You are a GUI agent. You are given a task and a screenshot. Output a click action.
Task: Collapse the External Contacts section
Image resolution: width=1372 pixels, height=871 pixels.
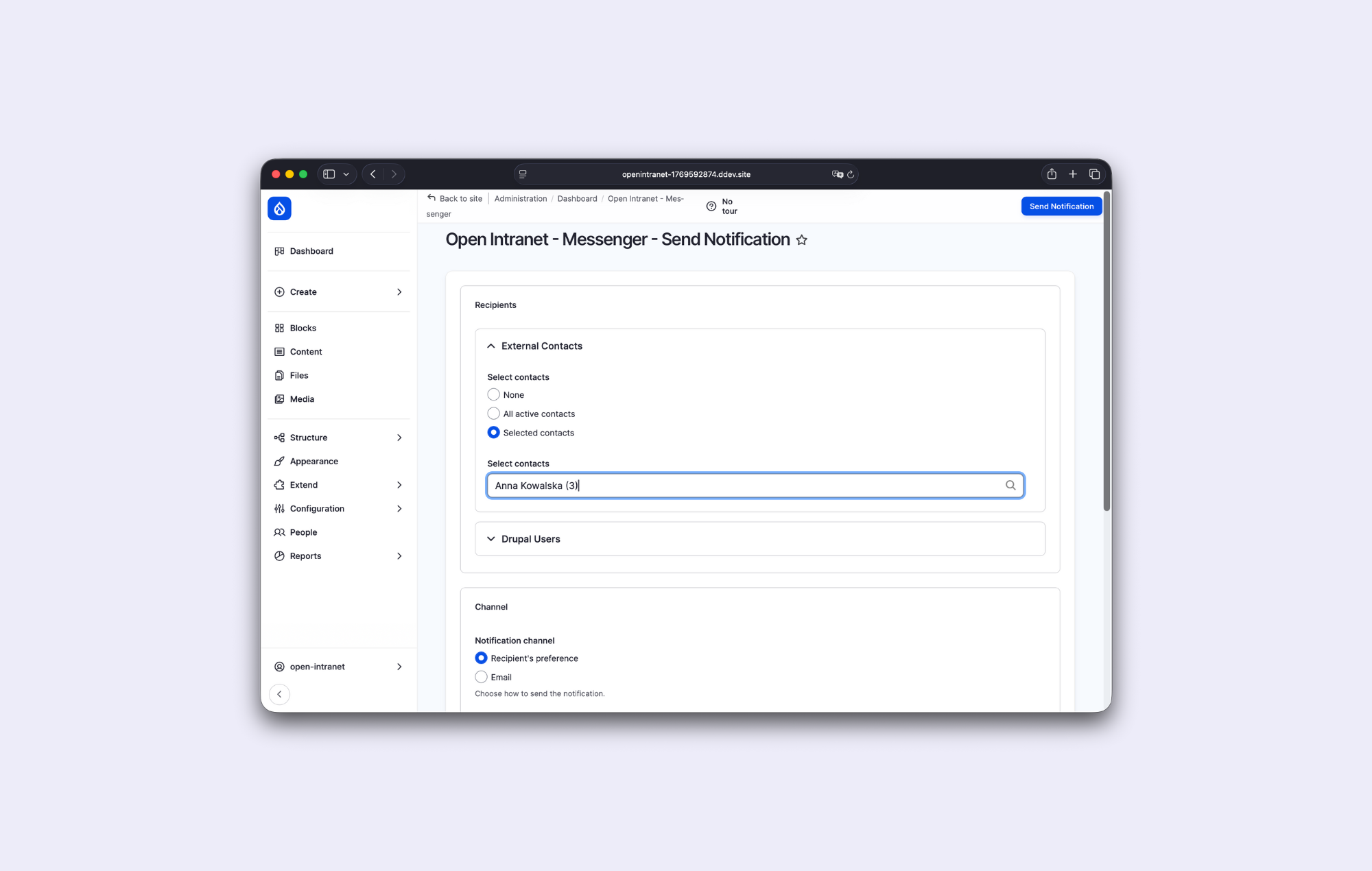[x=491, y=346]
